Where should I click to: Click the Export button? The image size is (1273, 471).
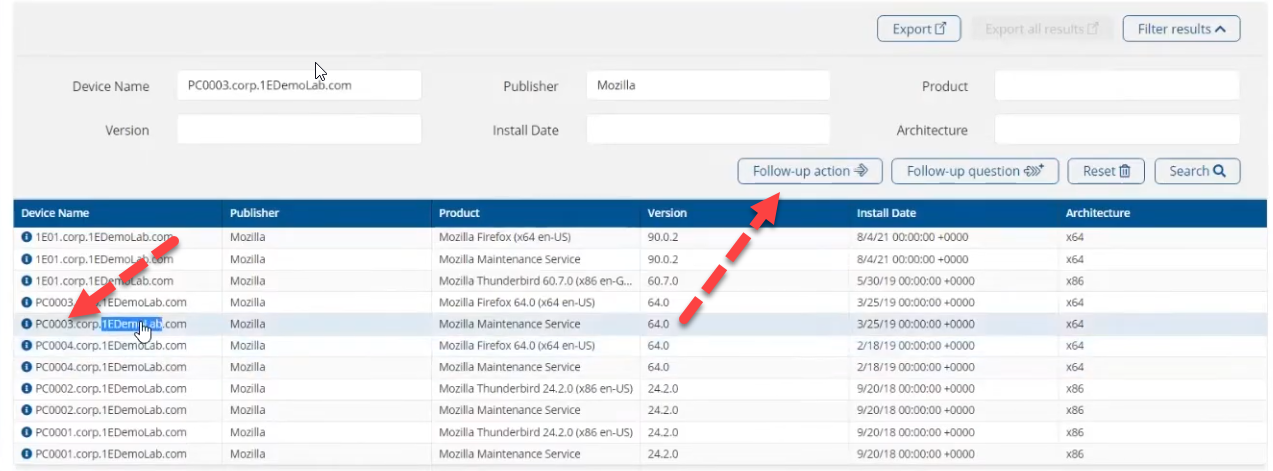click(919, 29)
